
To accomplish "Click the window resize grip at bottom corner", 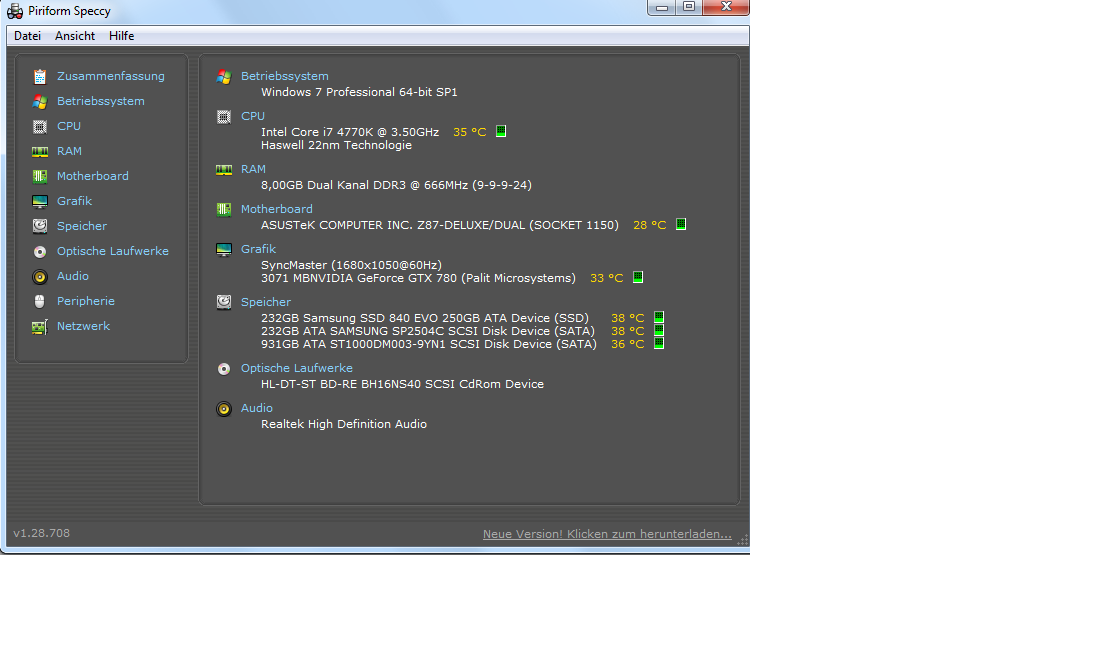I will [743, 540].
